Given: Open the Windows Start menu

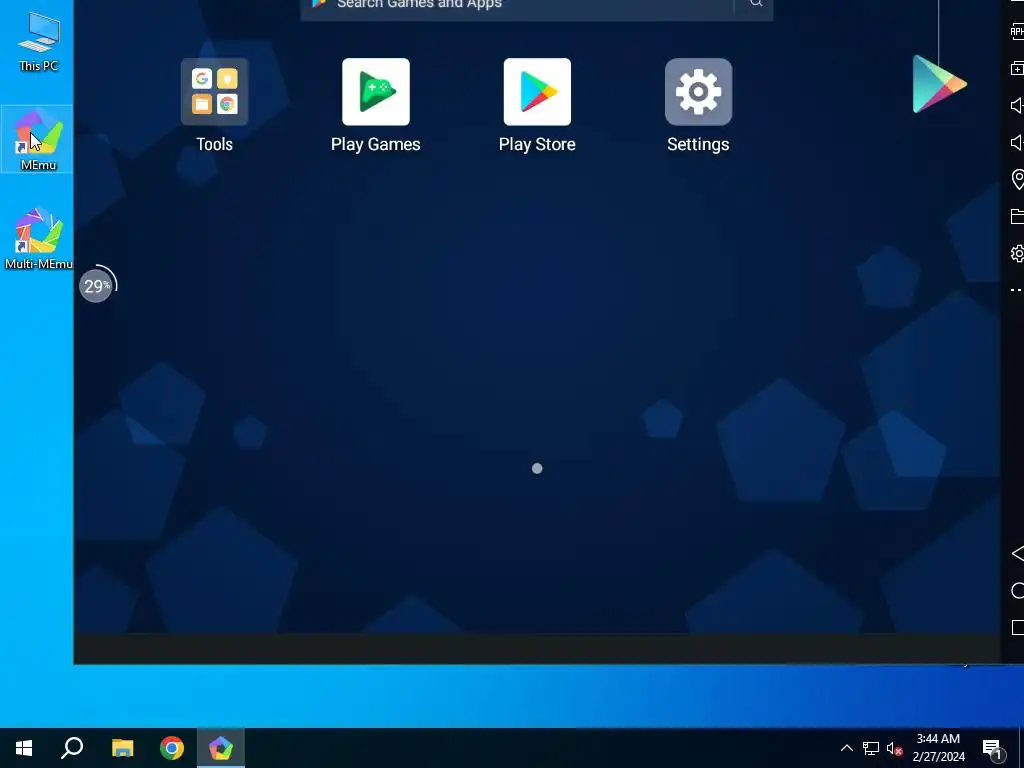Looking at the screenshot, I should click(x=24, y=748).
